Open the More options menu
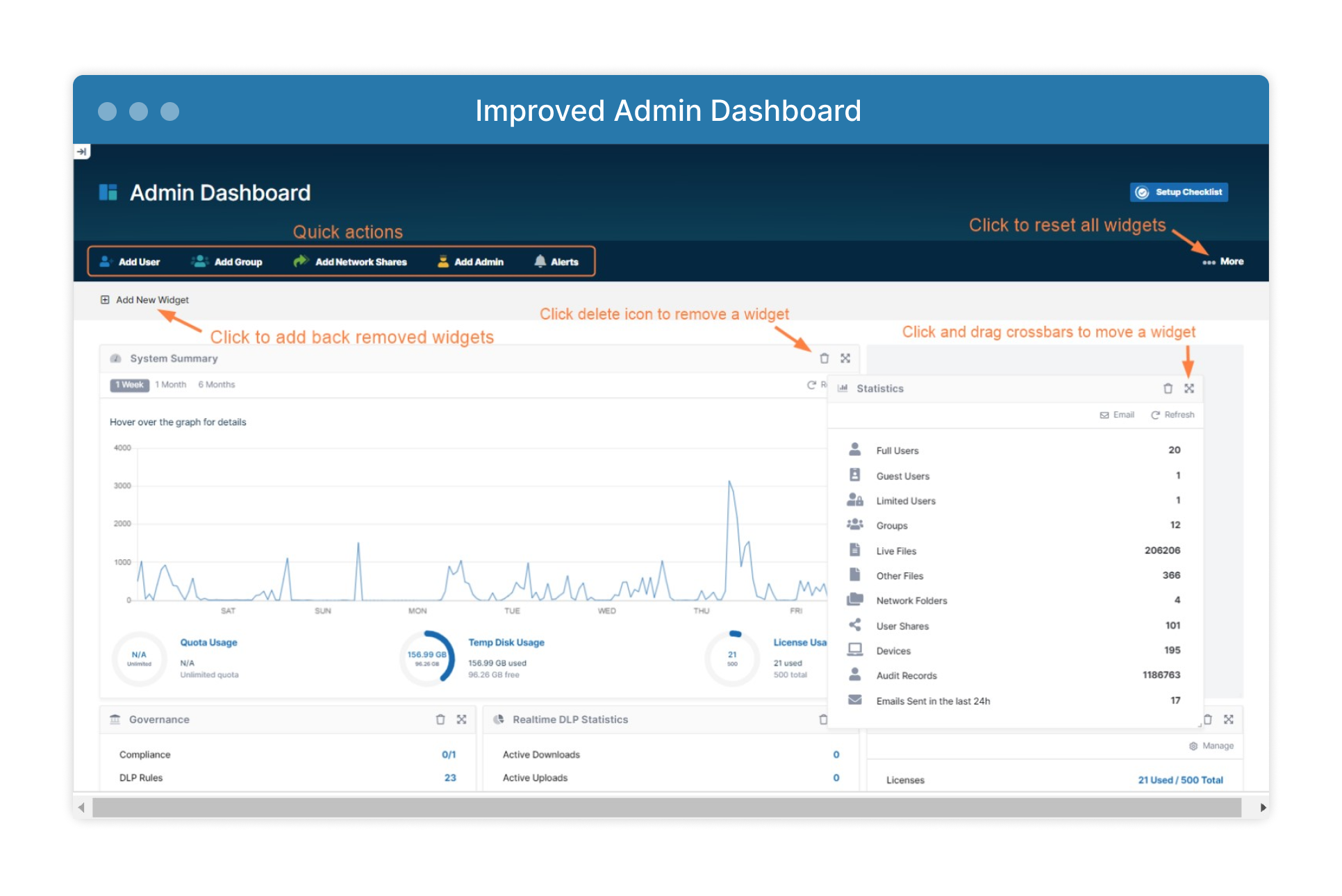 coord(1223,262)
